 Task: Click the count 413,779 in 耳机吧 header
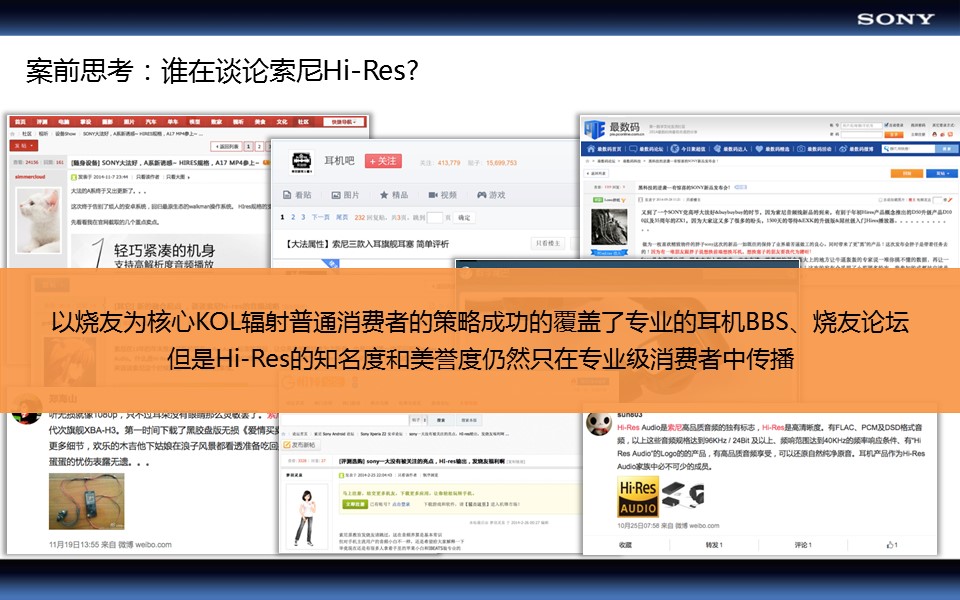pos(449,163)
